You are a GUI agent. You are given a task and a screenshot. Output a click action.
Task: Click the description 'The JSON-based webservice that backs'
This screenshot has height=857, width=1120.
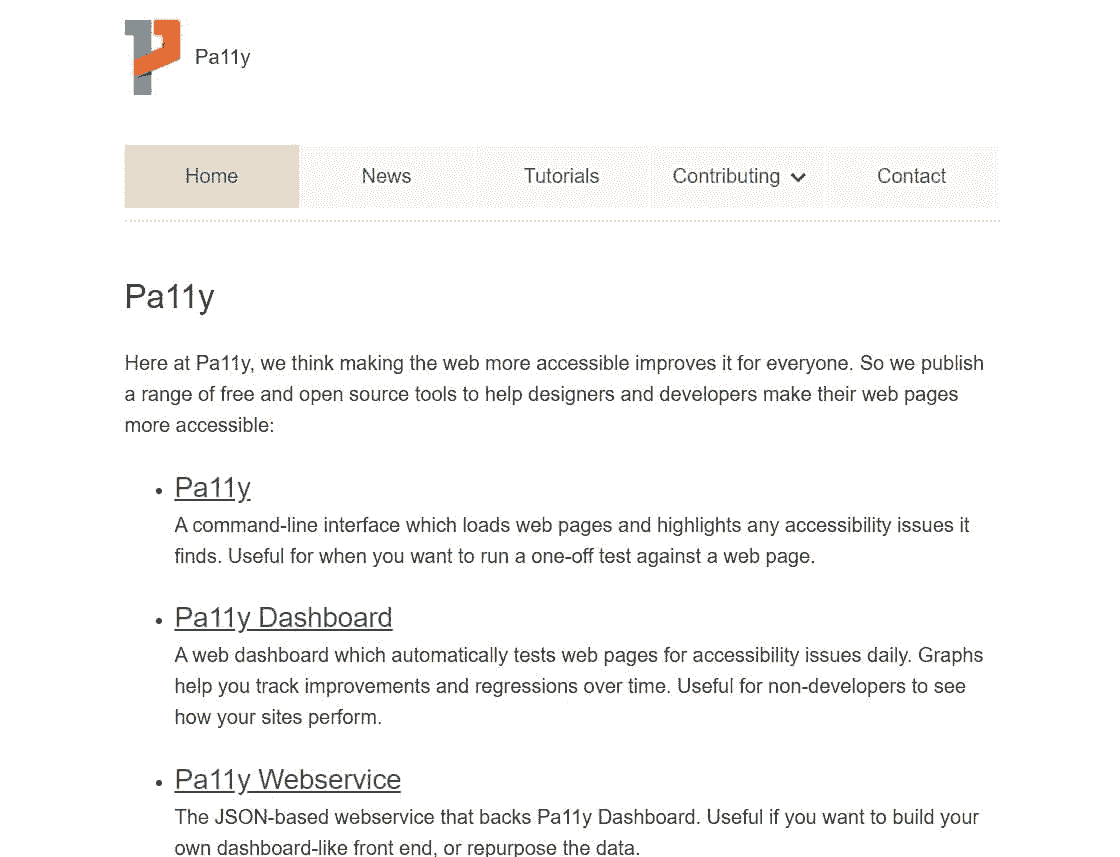click(577, 832)
